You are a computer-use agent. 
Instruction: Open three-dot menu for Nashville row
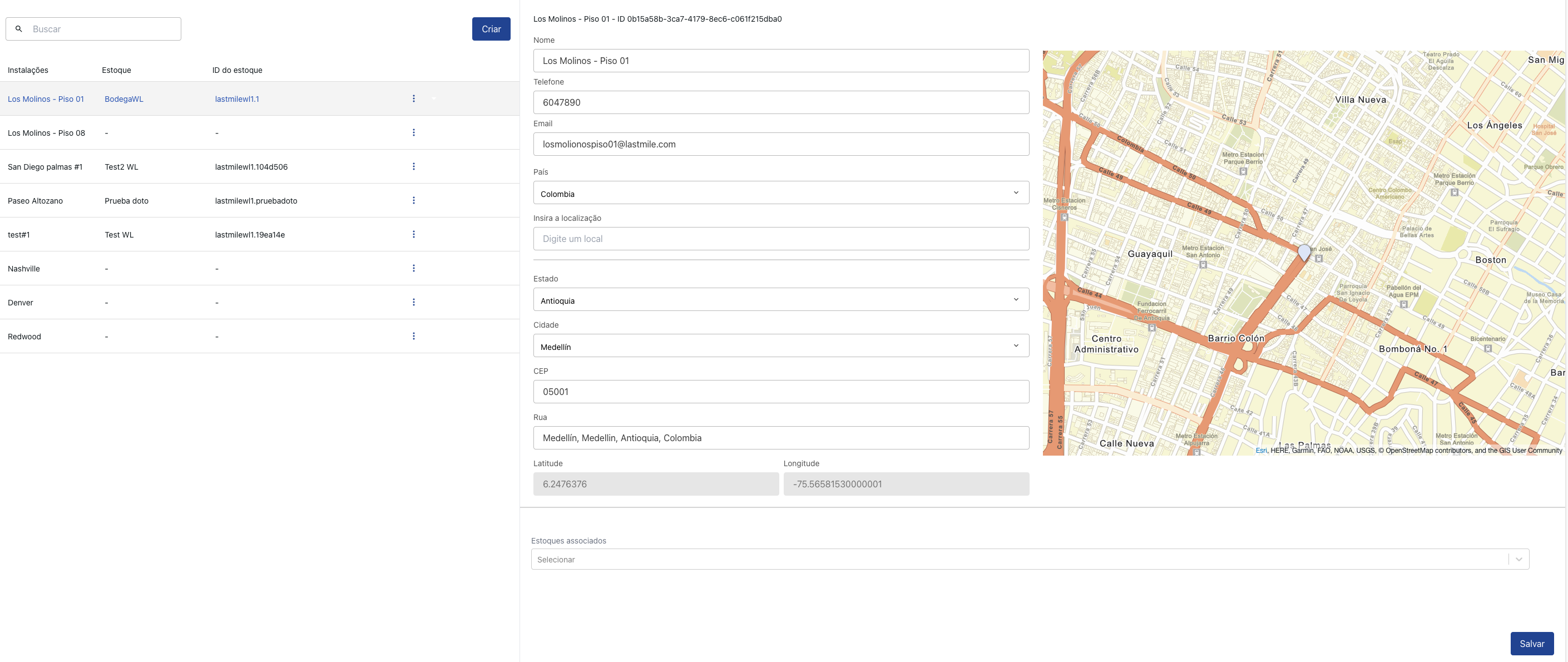click(414, 269)
